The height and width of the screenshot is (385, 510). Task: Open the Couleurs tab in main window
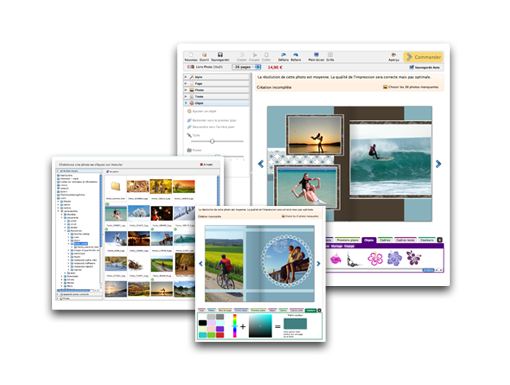pos(427,240)
